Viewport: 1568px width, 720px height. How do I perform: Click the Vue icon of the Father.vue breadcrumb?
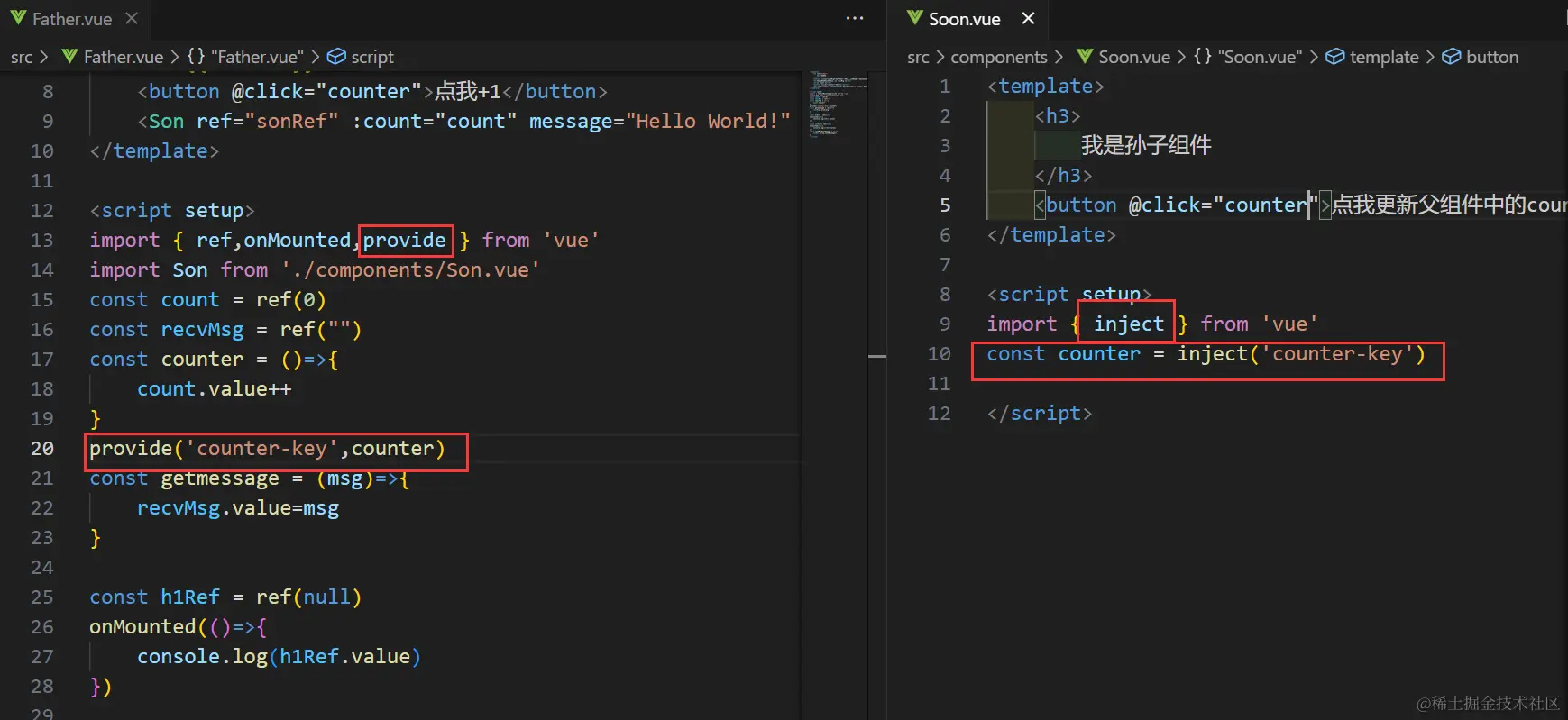click(69, 57)
